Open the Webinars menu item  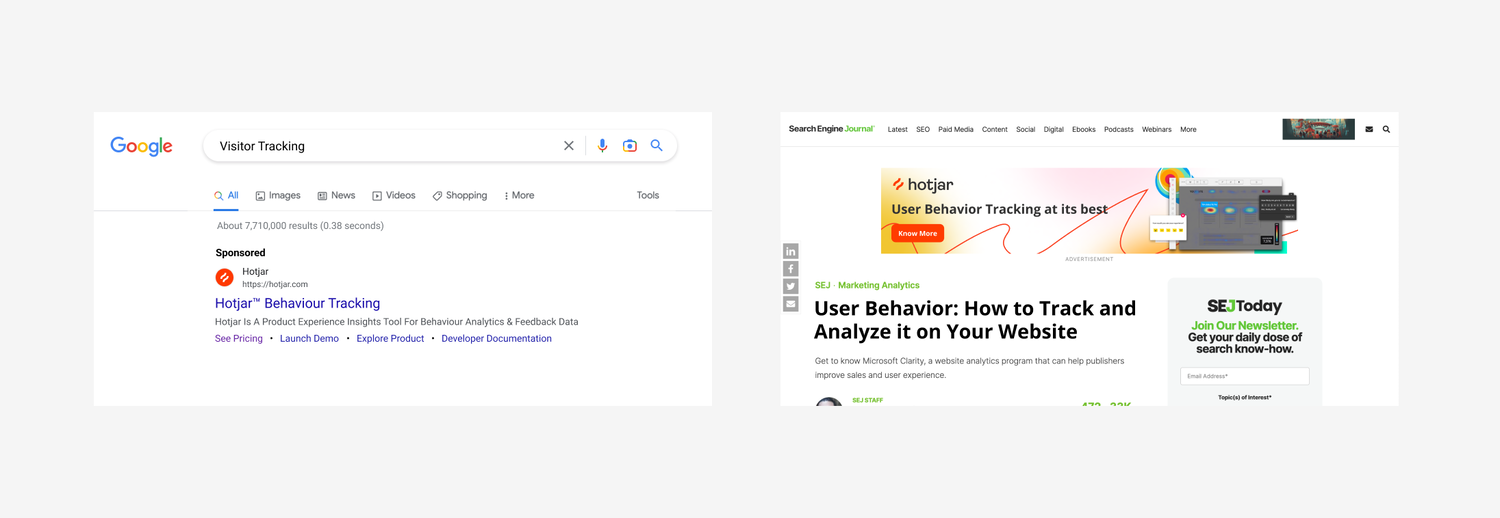1157,130
